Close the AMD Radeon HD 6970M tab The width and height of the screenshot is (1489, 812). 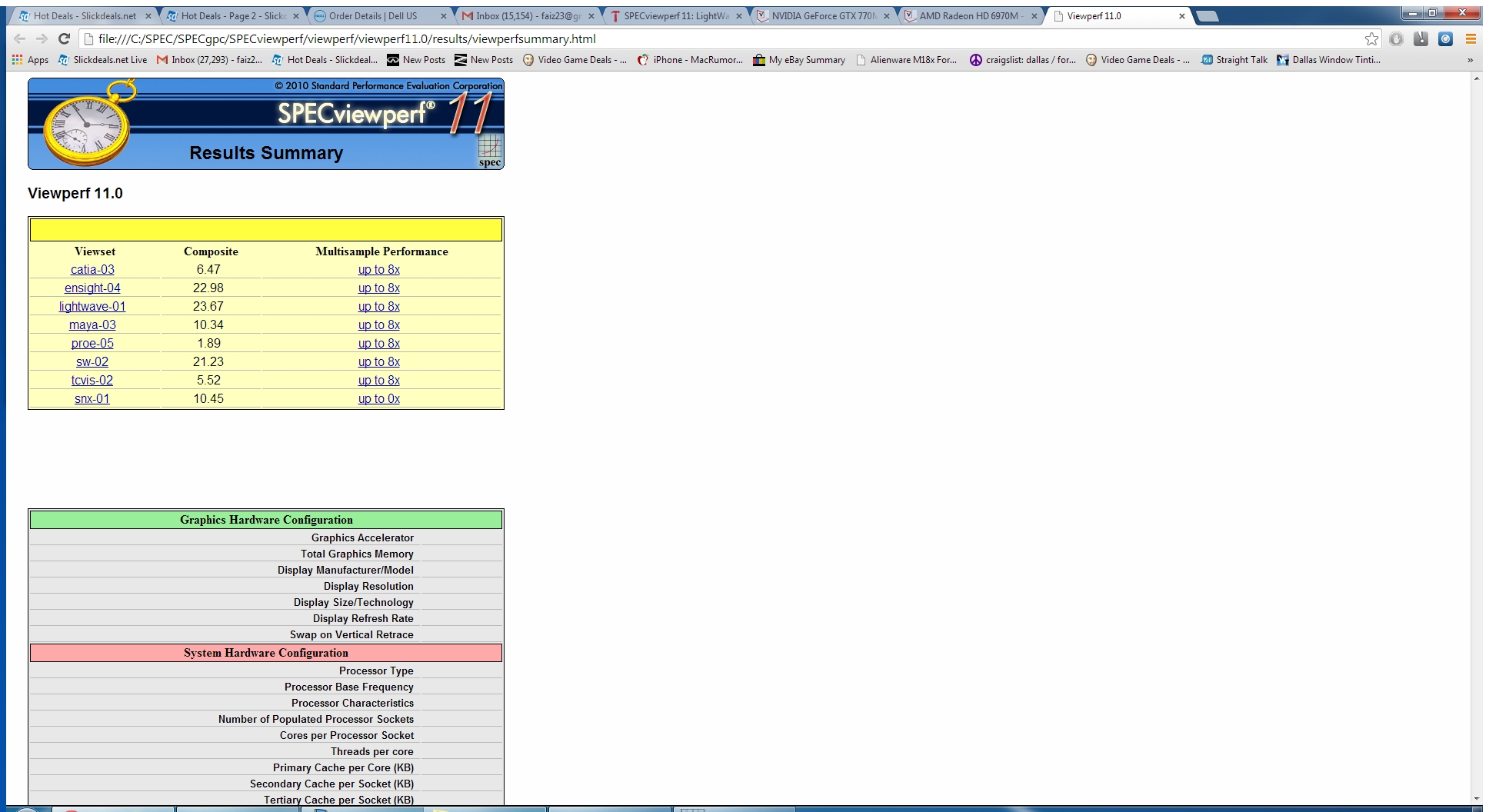(x=1034, y=15)
